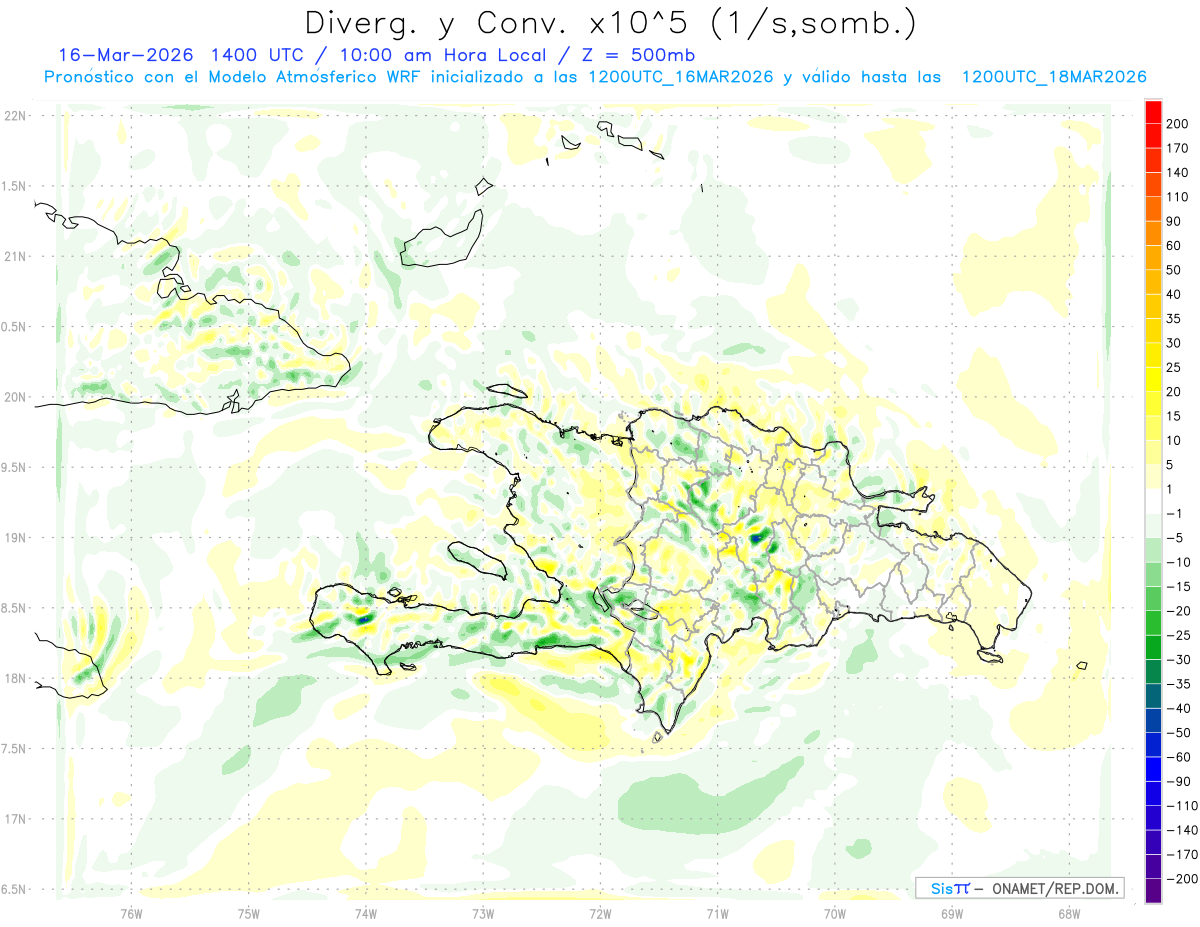The image size is (1200, 927).
Task: Click positive legend value 110
Action: pos(1179,197)
